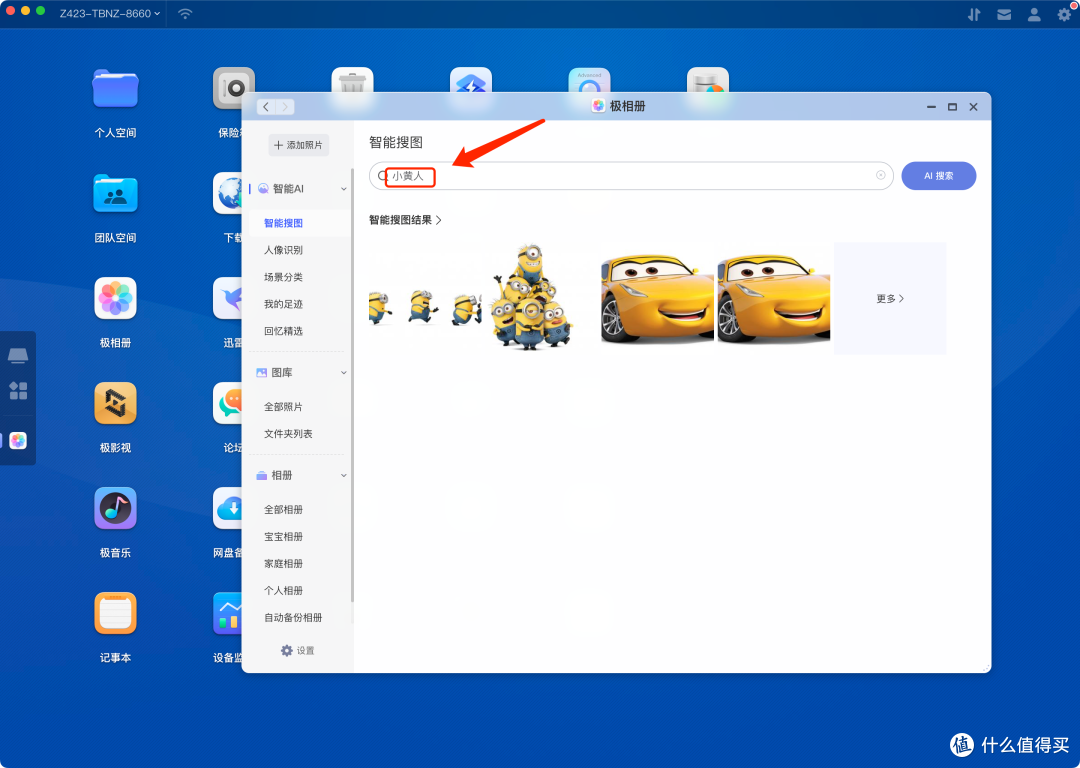The height and width of the screenshot is (768, 1080).
Task: Open the user account icon
Action: click(x=1034, y=14)
